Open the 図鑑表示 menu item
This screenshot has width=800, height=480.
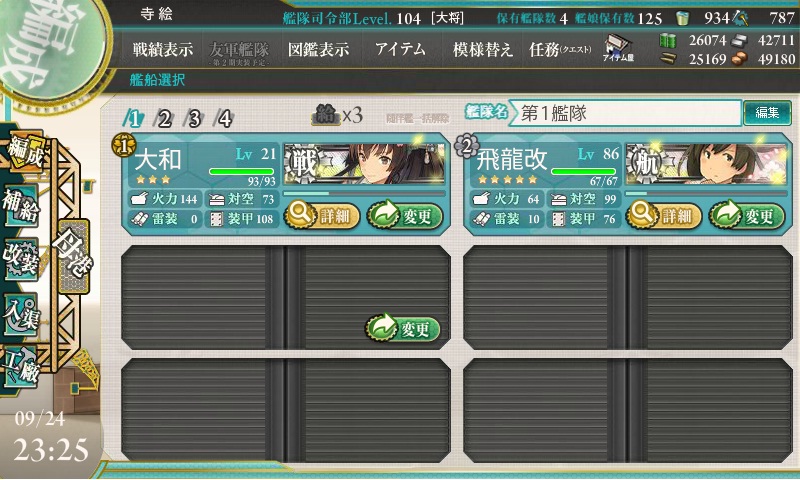[318, 49]
